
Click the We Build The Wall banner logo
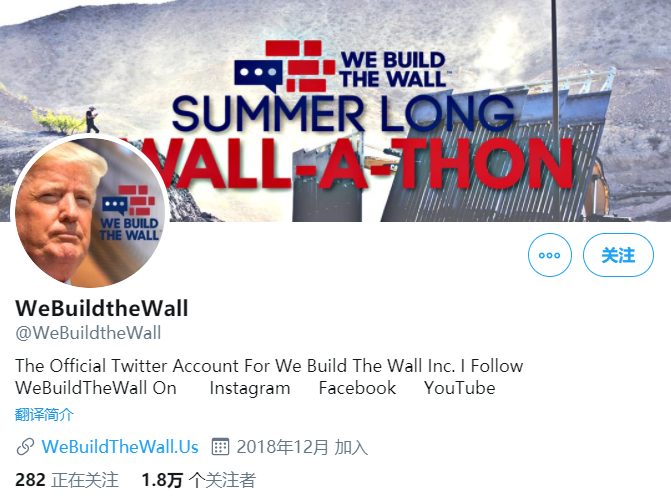pyautogui.click(x=340, y=66)
